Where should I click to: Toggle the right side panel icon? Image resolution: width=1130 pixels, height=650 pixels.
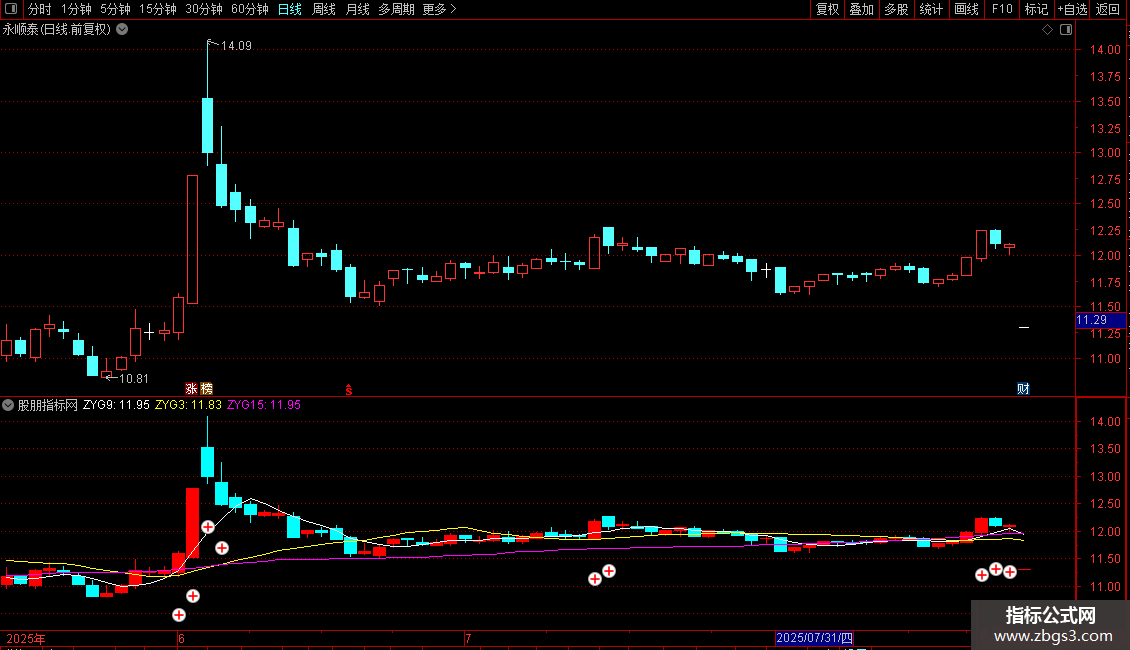(1066, 30)
